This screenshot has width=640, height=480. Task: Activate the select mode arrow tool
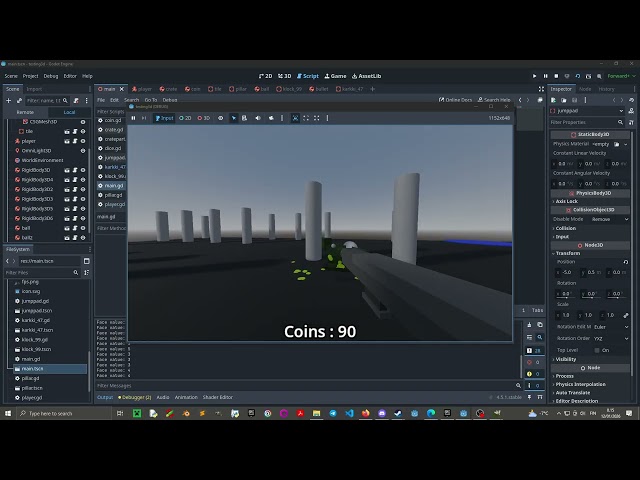233,118
